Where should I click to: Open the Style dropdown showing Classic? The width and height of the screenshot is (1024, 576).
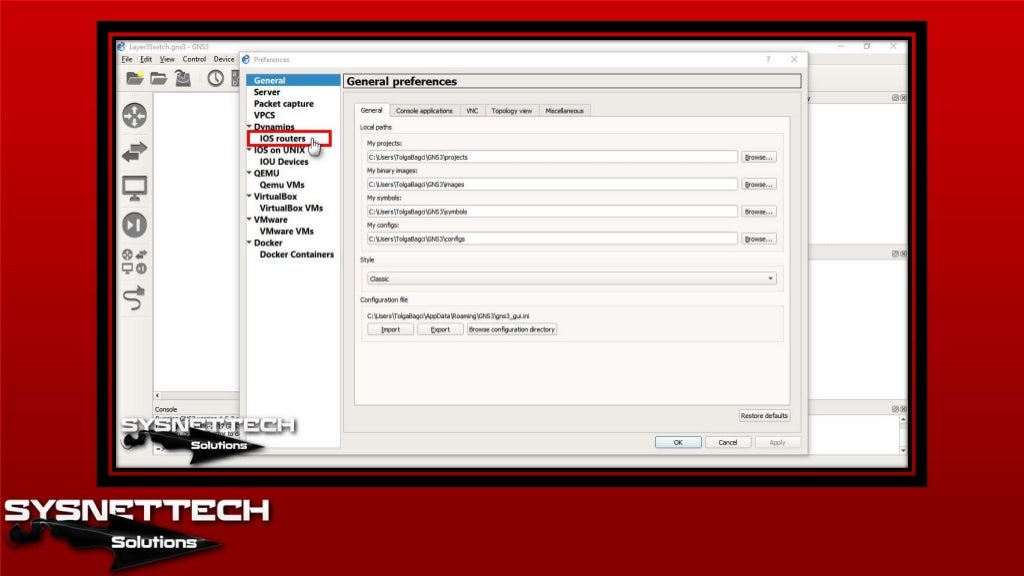[571, 279]
